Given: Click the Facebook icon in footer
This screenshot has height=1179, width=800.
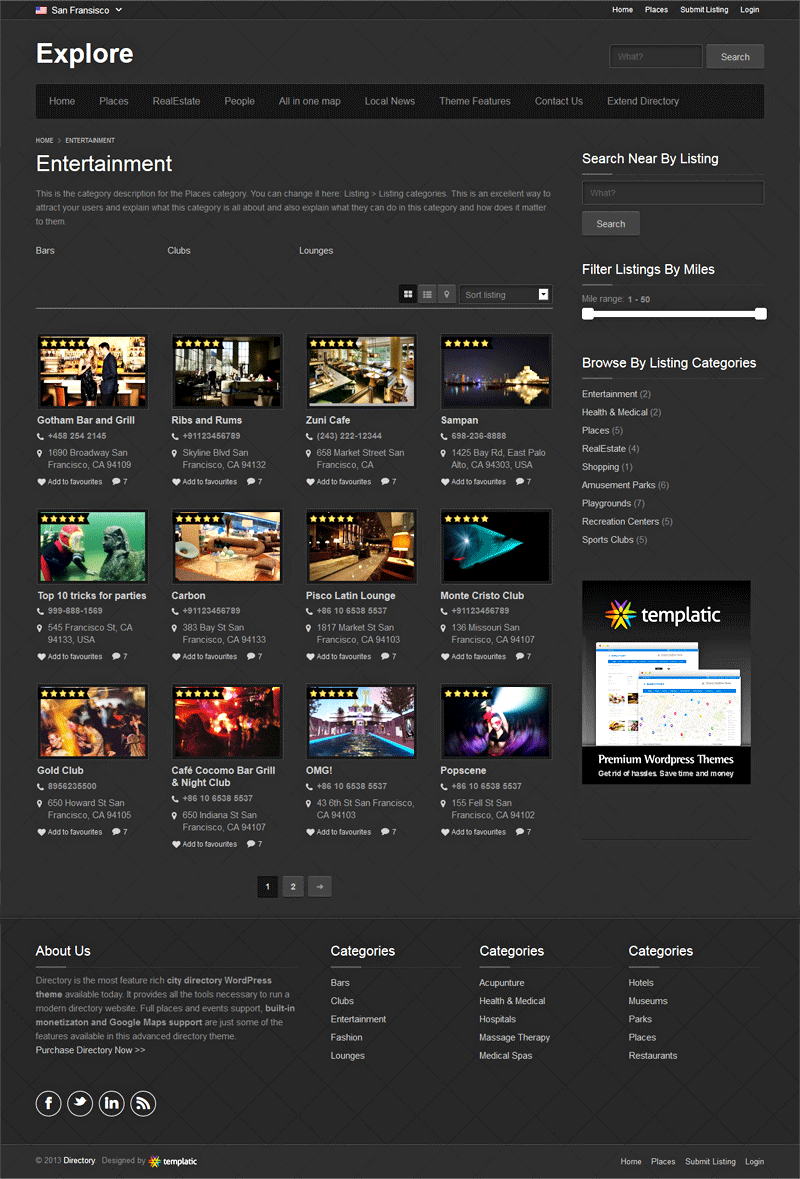Looking at the screenshot, I should pos(48,1103).
